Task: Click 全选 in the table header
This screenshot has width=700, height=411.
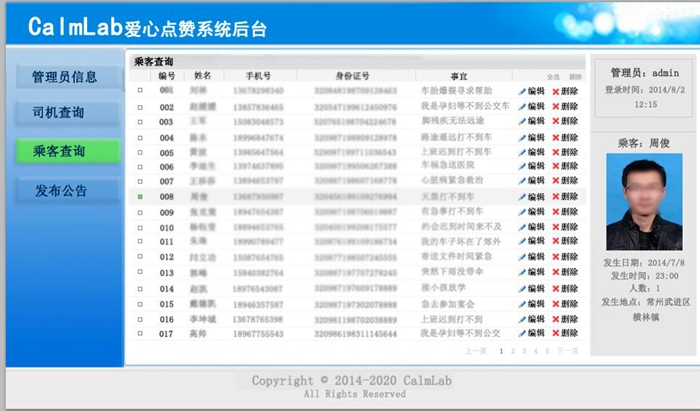Action: click(x=553, y=76)
